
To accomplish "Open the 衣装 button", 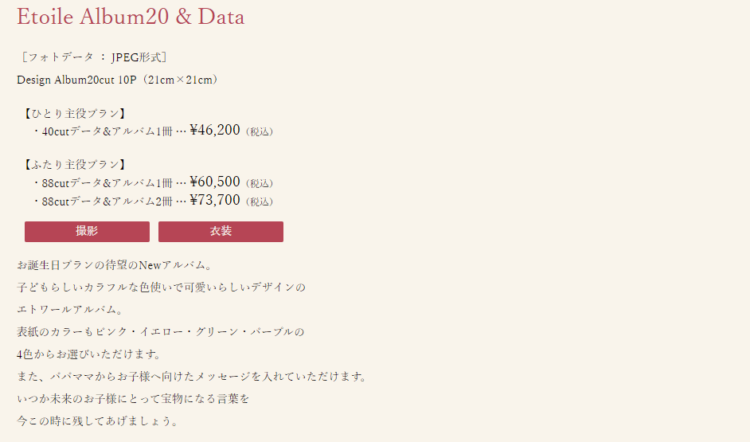I will coord(221,232).
